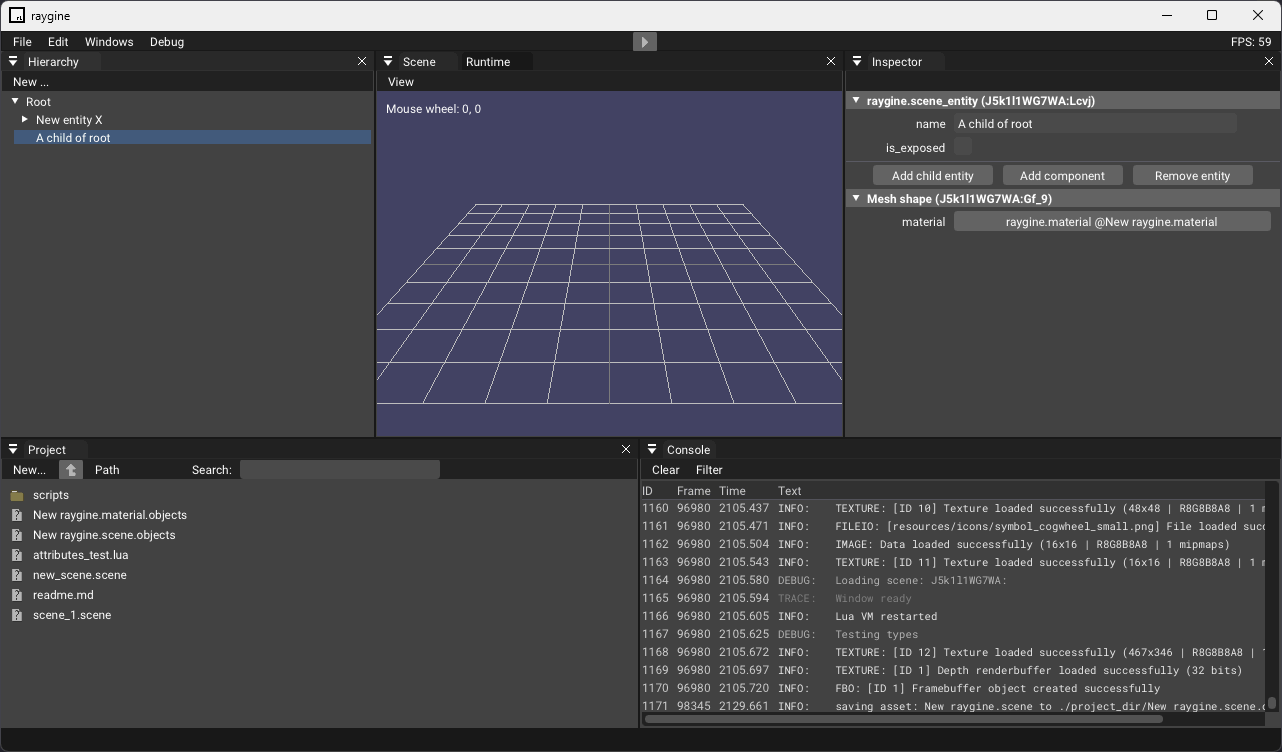Open the Console Filter option
This screenshot has width=1282, height=752.
[x=709, y=470]
